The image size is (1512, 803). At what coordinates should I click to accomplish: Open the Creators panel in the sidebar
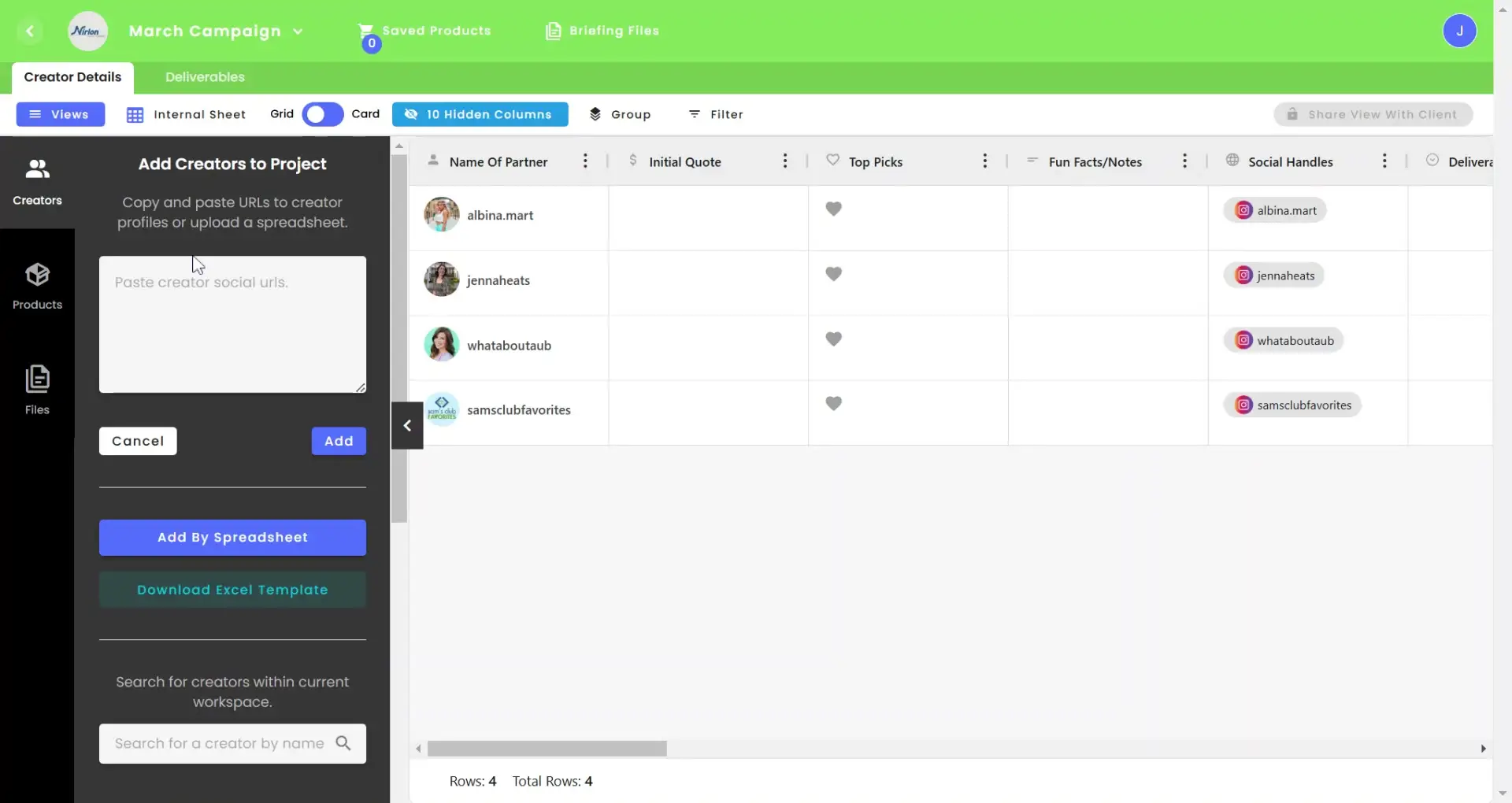(37, 181)
